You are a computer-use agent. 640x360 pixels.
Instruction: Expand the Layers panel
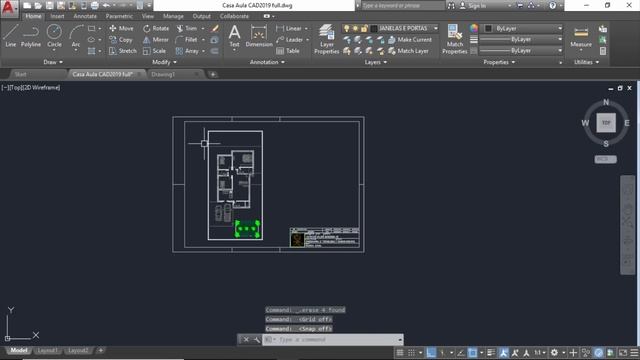pyautogui.click(x=376, y=62)
